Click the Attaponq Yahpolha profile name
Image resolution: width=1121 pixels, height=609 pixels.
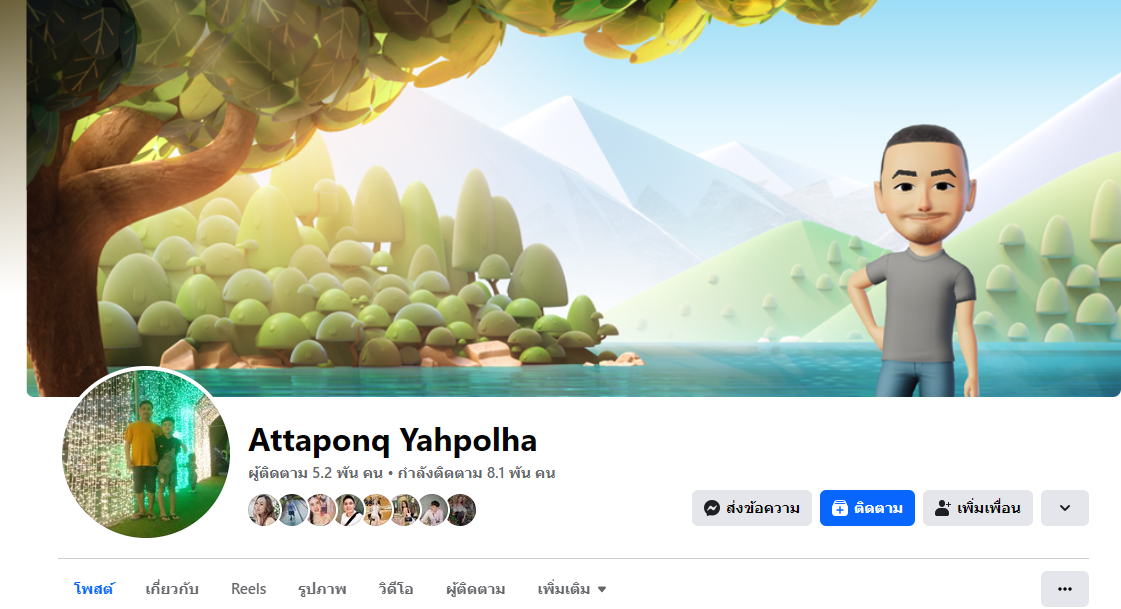pyautogui.click(x=392, y=440)
